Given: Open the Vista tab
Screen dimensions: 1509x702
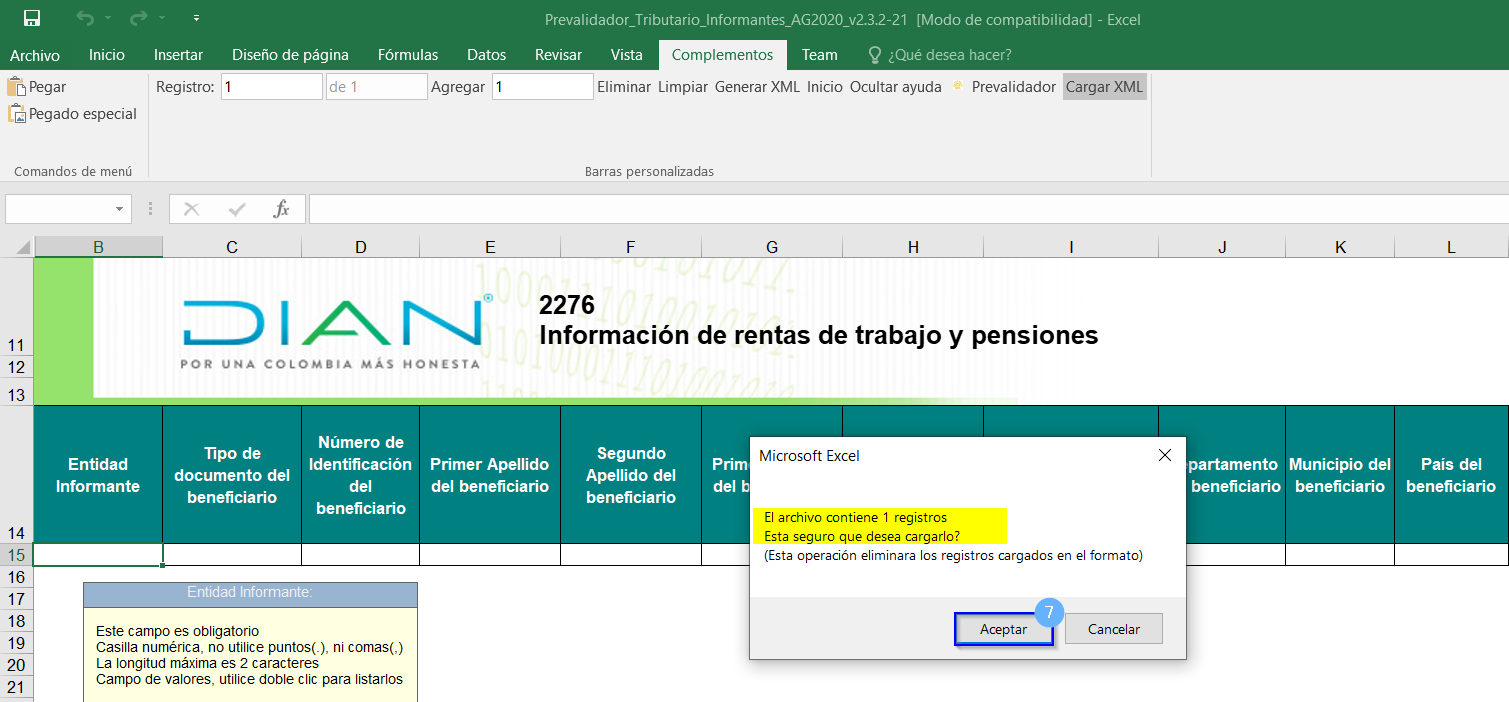Looking at the screenshot, I should point(627,55).
